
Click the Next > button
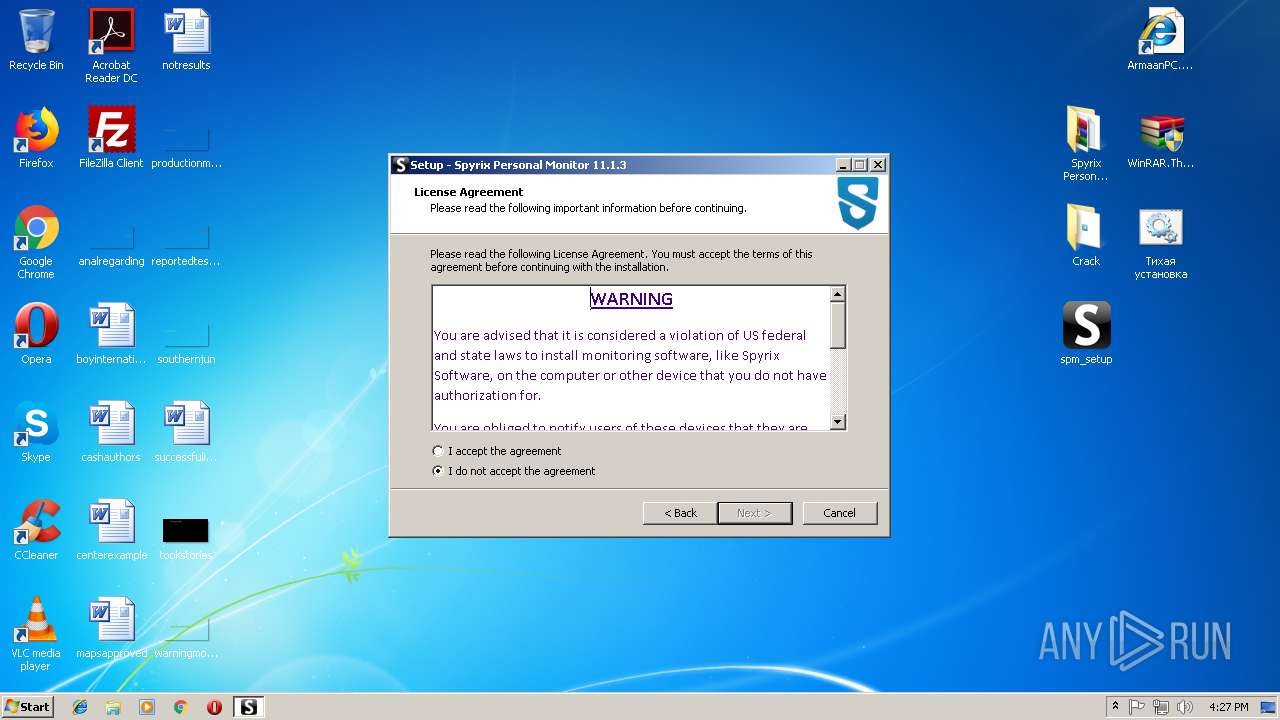pyautogui.click(x=754, y=513)
